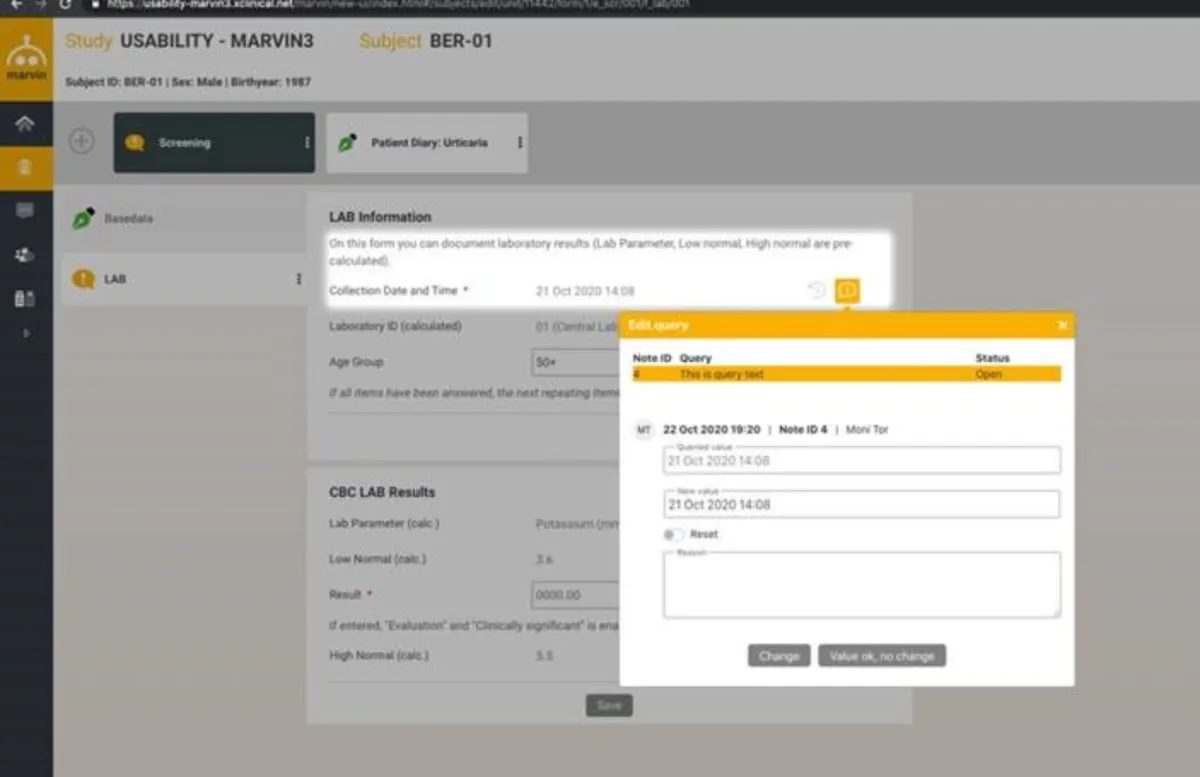Image resolution: width=1200 pixels, height=777 pixels.
Task: Click the browser reload button
Action: coord(65,4)
